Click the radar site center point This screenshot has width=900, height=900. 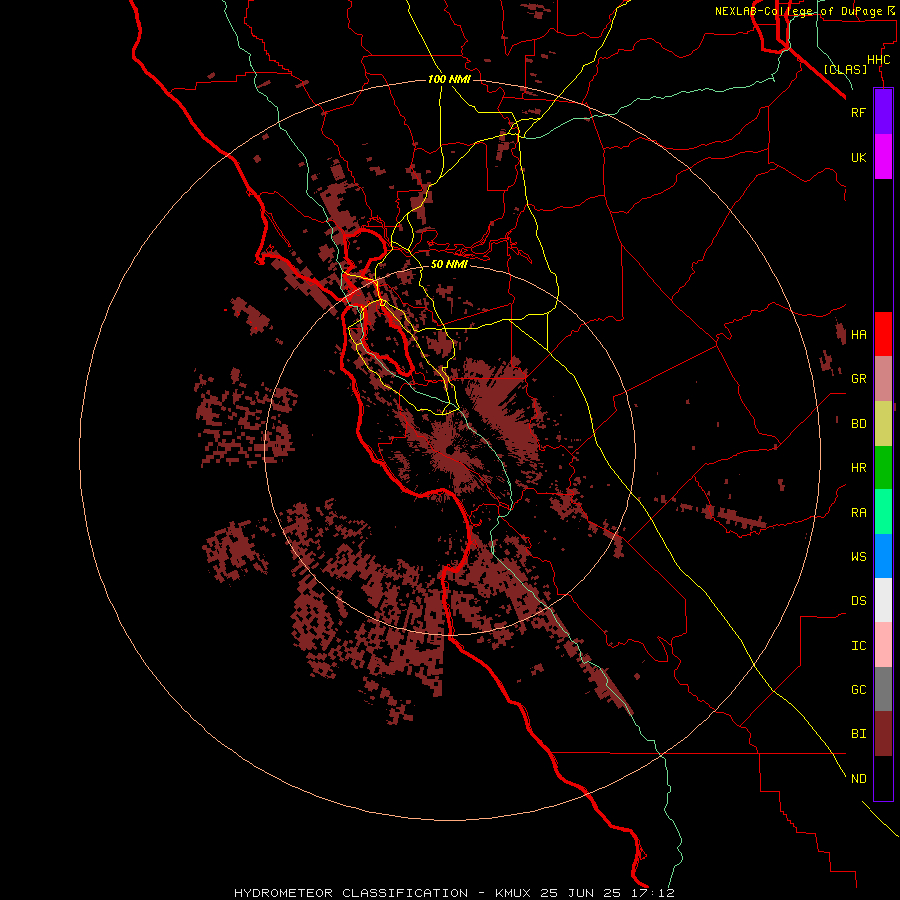[449, 450]
